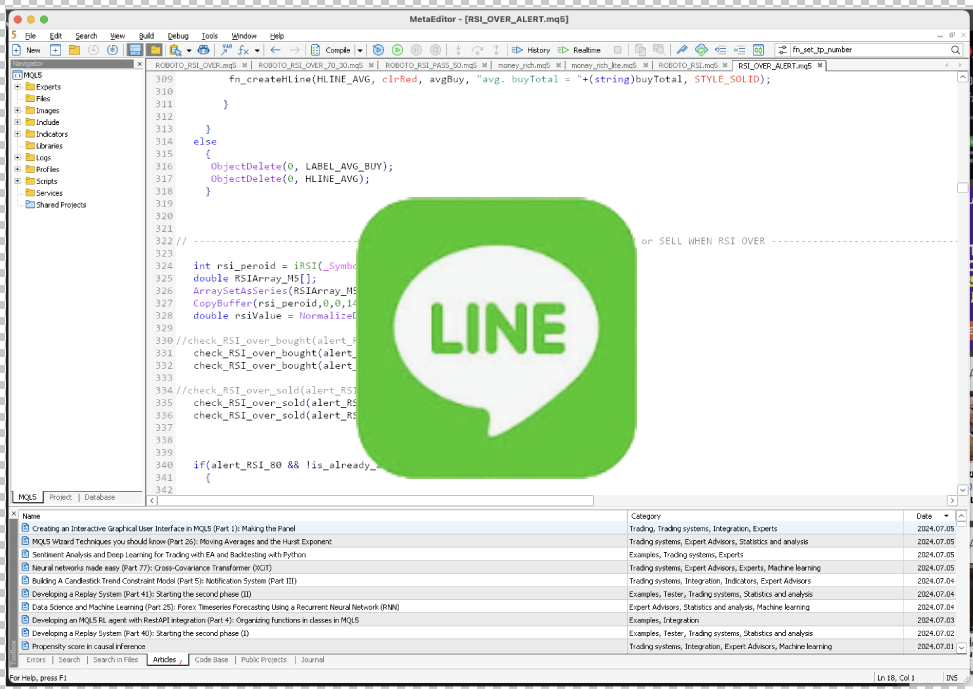The width and height of the screenshot is (973, 689).
Task: Open the Compile dropdown arrow
Action: click(x=359, y=50)
